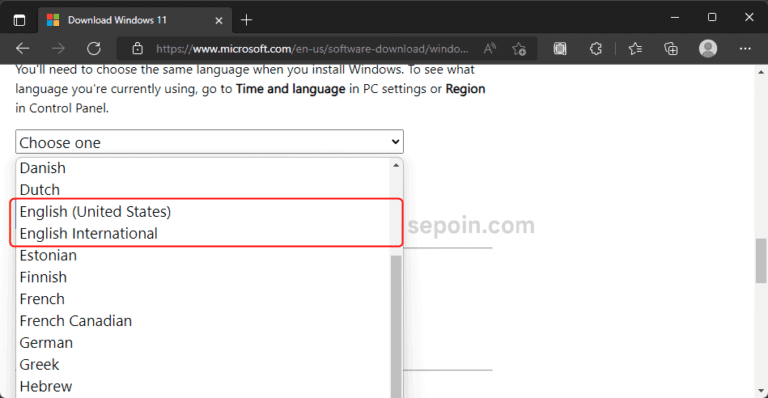Select Danish from the language list
Screen dimensions: 768x398
click(x=204, y=168)
